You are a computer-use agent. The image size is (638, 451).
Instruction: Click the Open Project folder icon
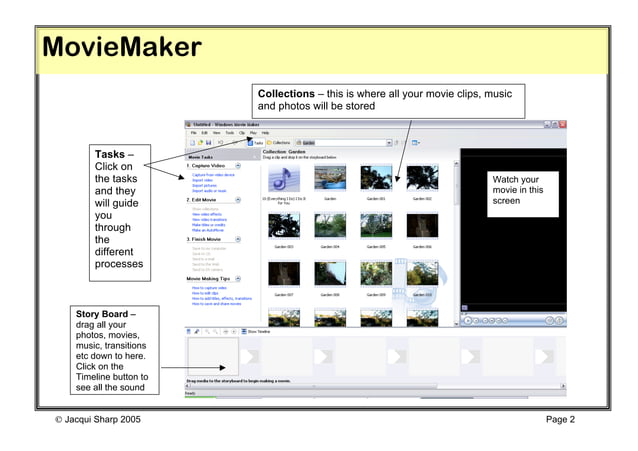tap(200, 143)
